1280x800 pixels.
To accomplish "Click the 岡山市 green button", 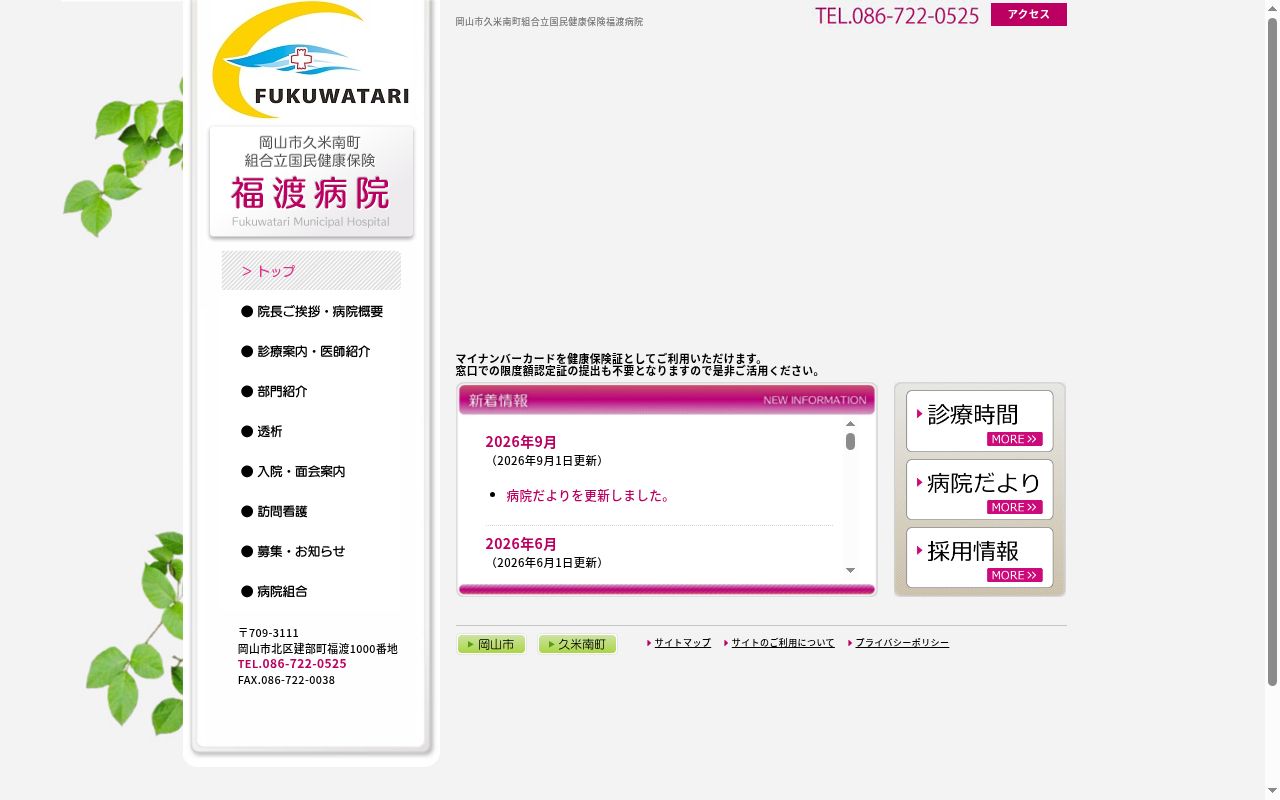I will click(x=491, y=644).
